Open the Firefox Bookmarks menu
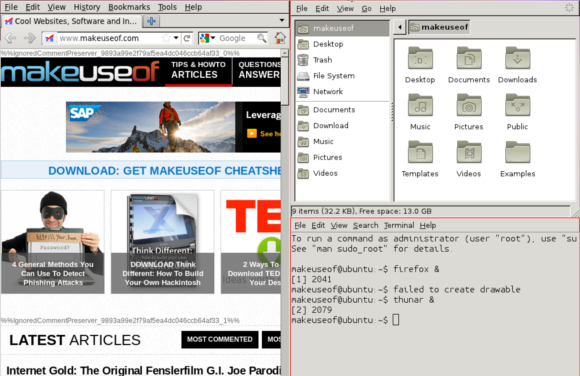The image size is (580, 376). coord(129,7)
